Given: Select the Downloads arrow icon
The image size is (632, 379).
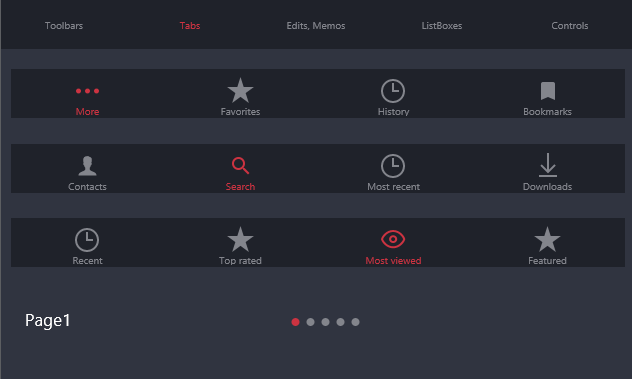Looking at the screenshot, I should [548, 165].
